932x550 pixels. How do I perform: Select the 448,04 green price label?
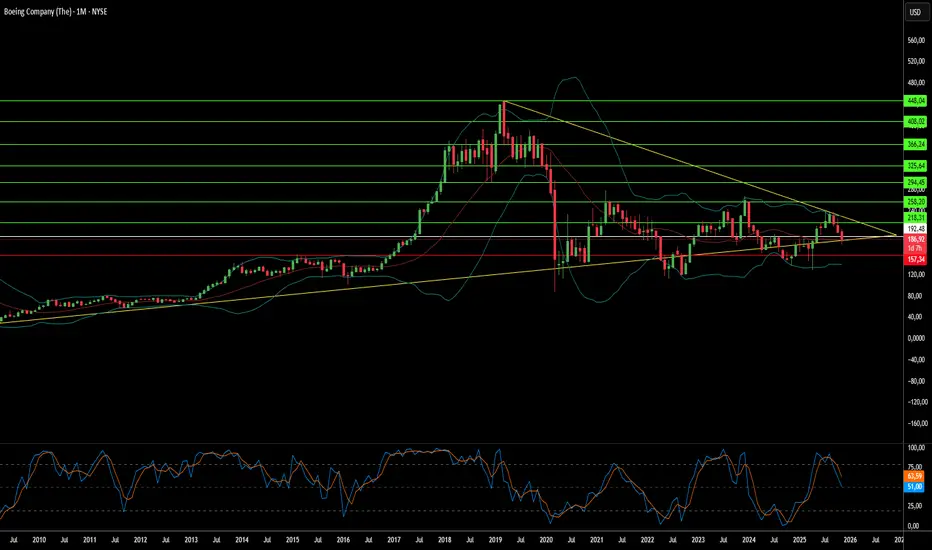pos(915,101)
